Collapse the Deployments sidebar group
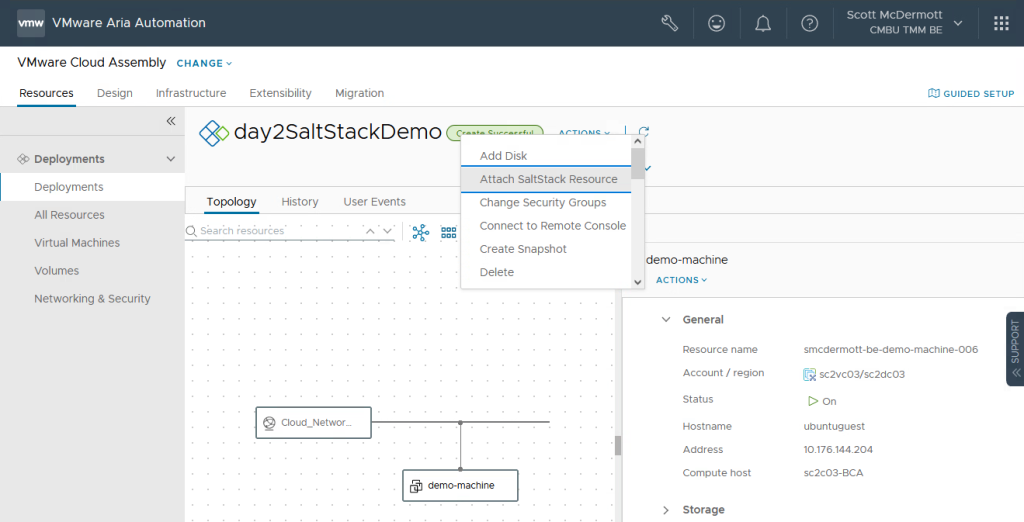Viewport: 1024px width, 522px height. tap(171, 159)
